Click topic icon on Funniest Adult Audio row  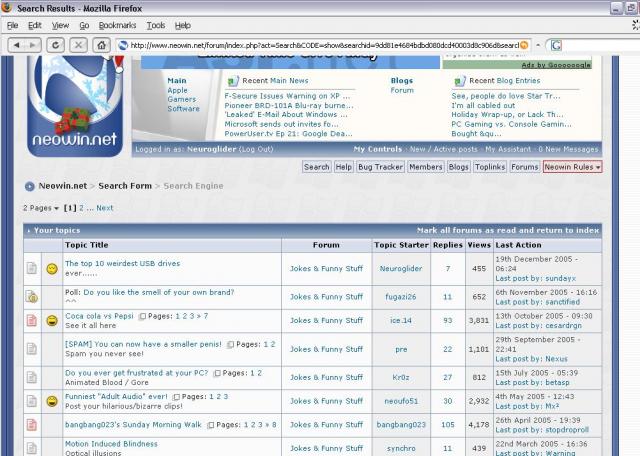coord(32,401)
